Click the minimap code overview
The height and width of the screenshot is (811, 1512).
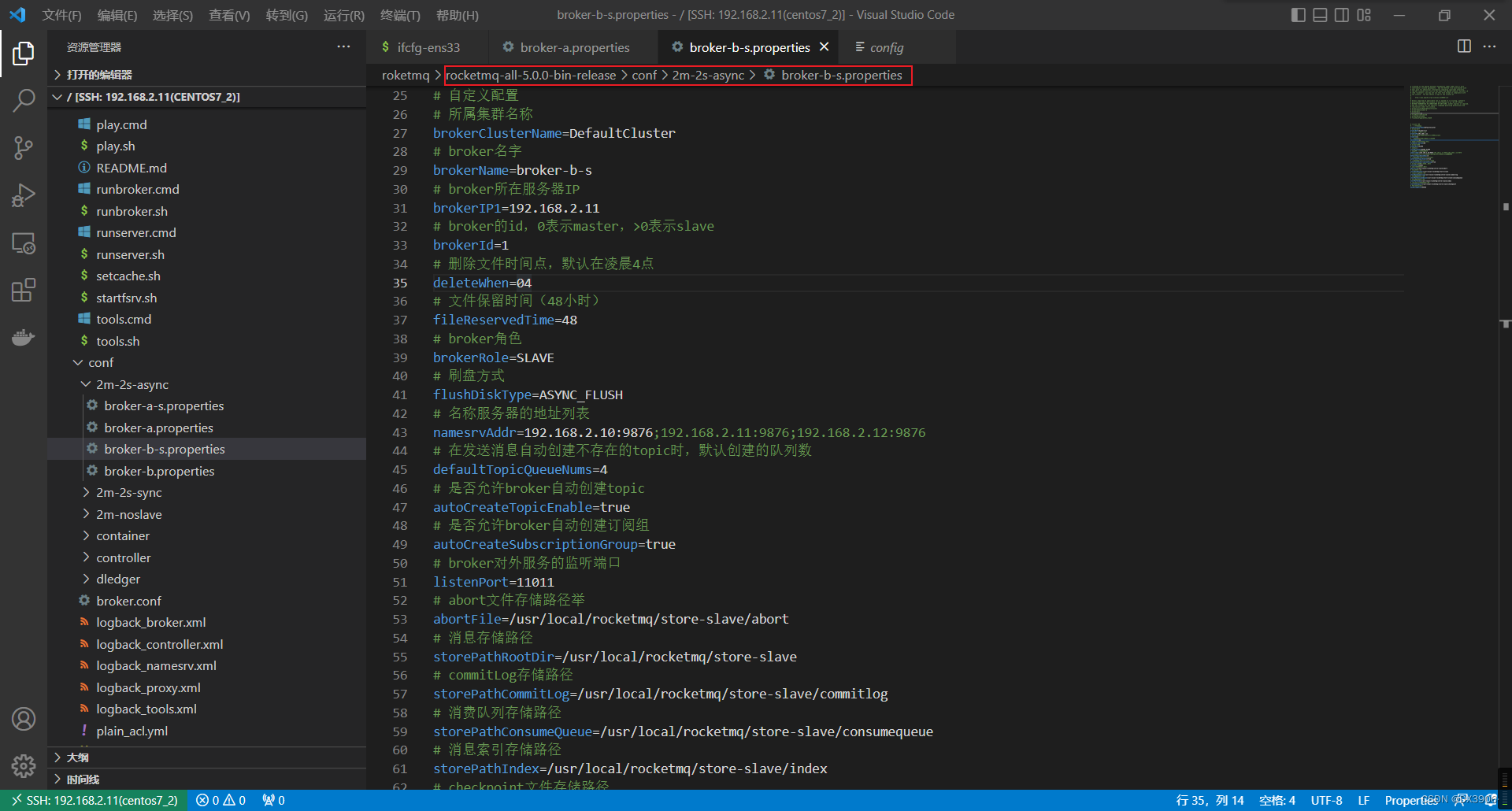[1453, 136]
